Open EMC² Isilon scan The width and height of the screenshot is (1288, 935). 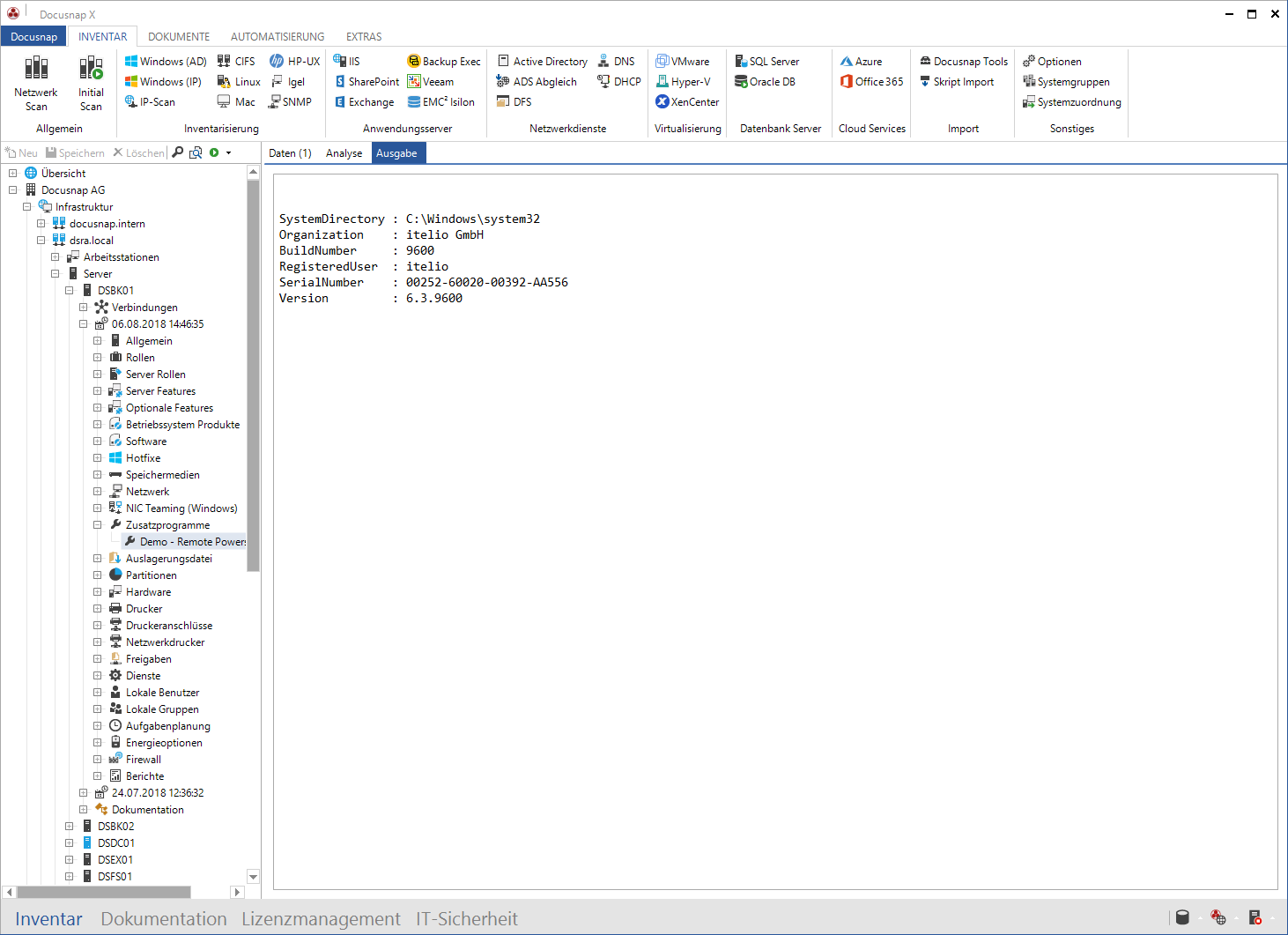pyautogui.click(x=441, y=101)
